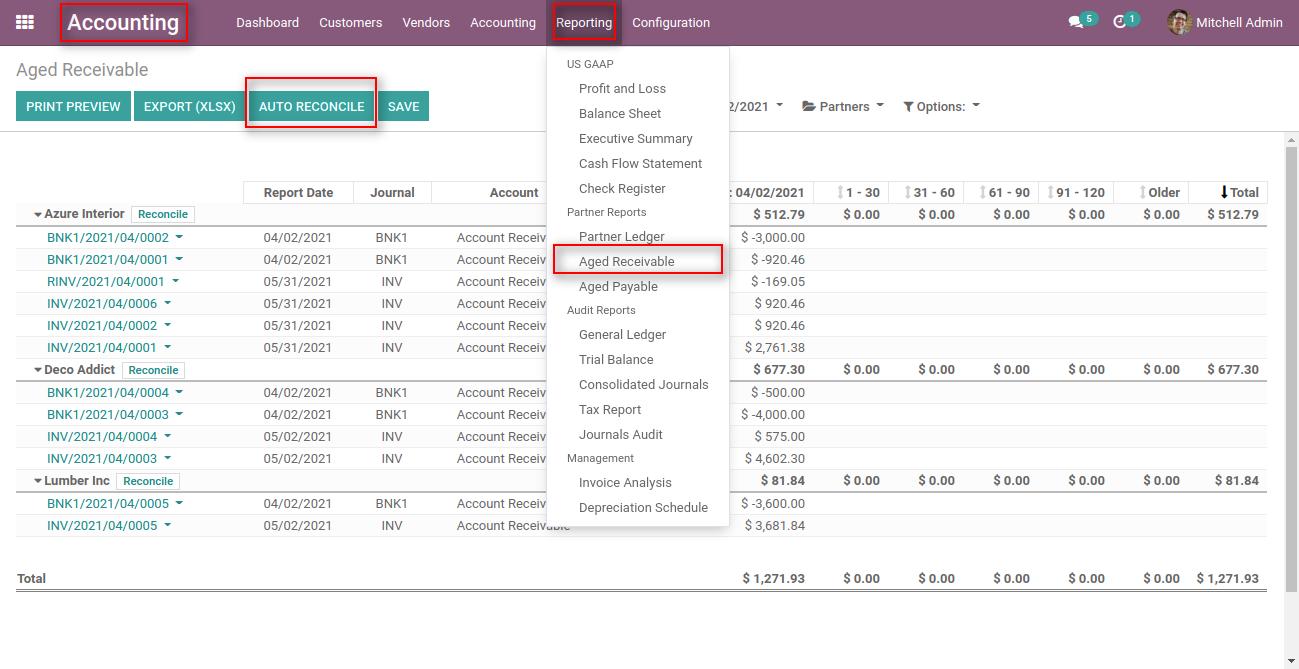Viewport: 1299px width, 669px height.
Task: Click the sort icon on 91 - 120 column
Action: pyautogui.click(x=1050, y=192)
